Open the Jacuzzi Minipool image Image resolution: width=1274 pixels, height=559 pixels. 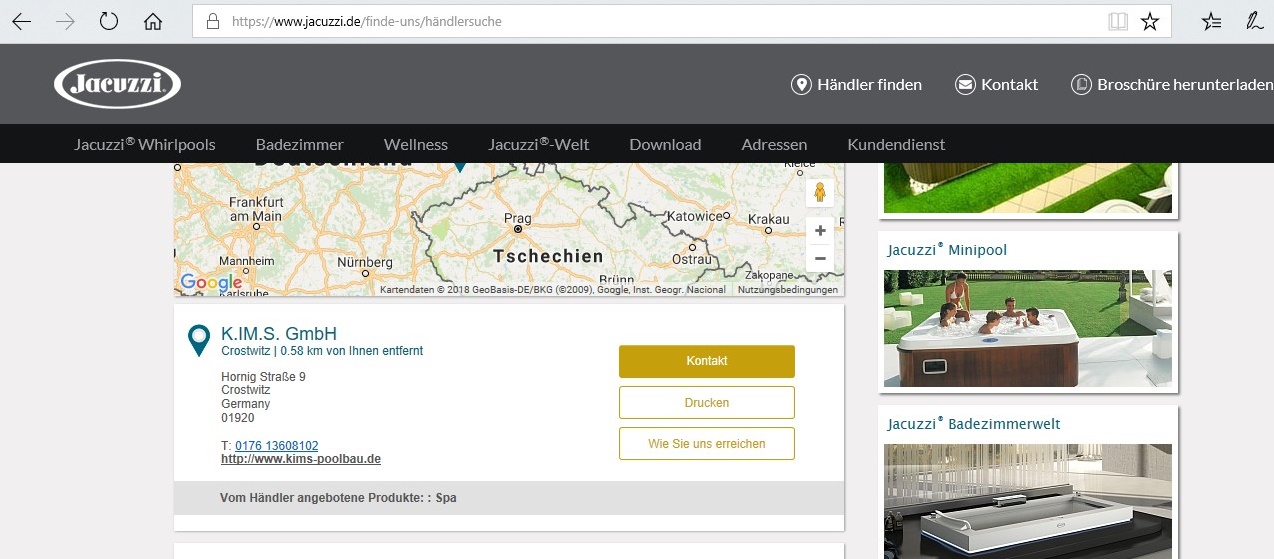coord(1028,328)
